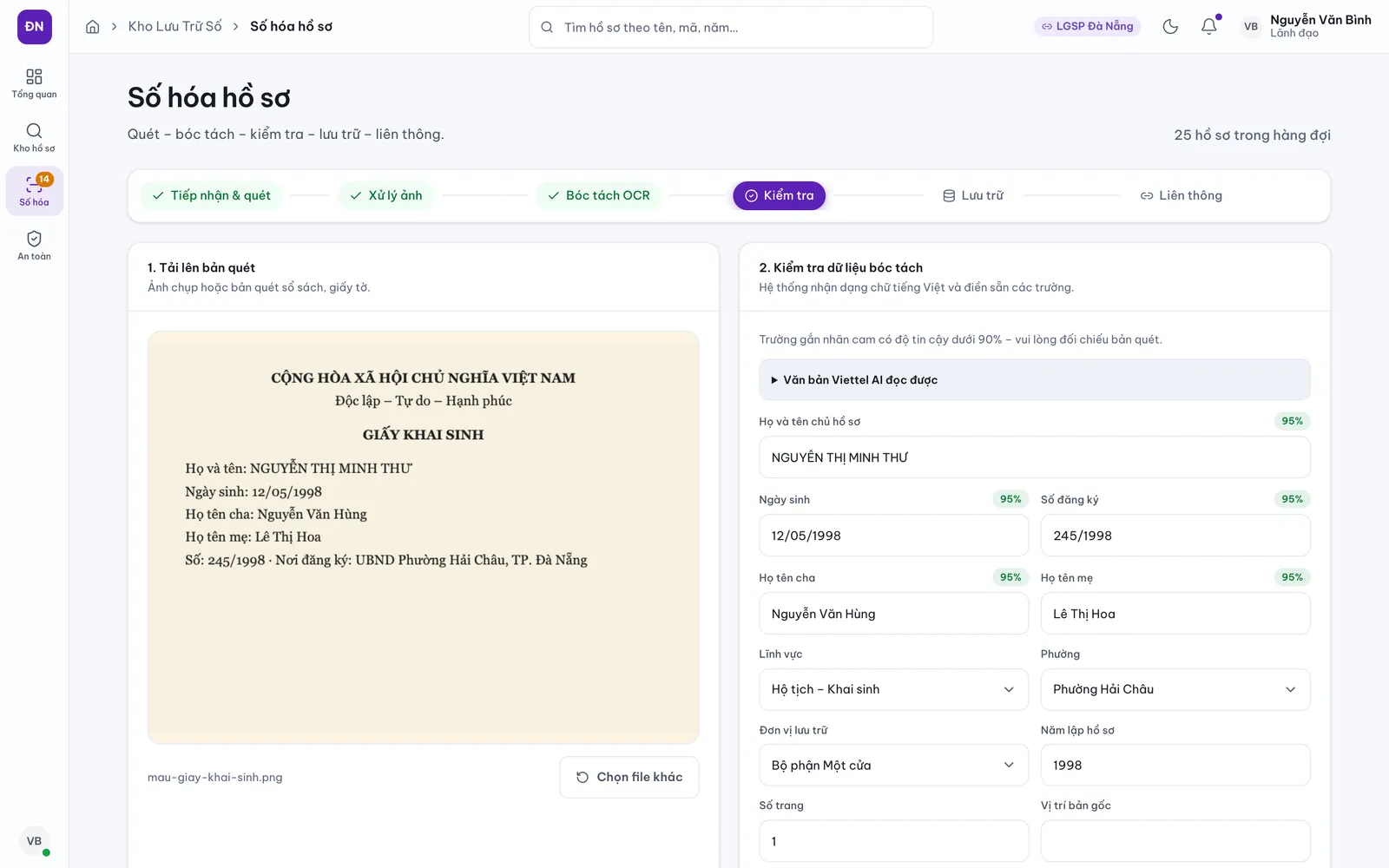1389x868 pixels.
Task: Edit the Họ tên cha field
Action: 893,614
